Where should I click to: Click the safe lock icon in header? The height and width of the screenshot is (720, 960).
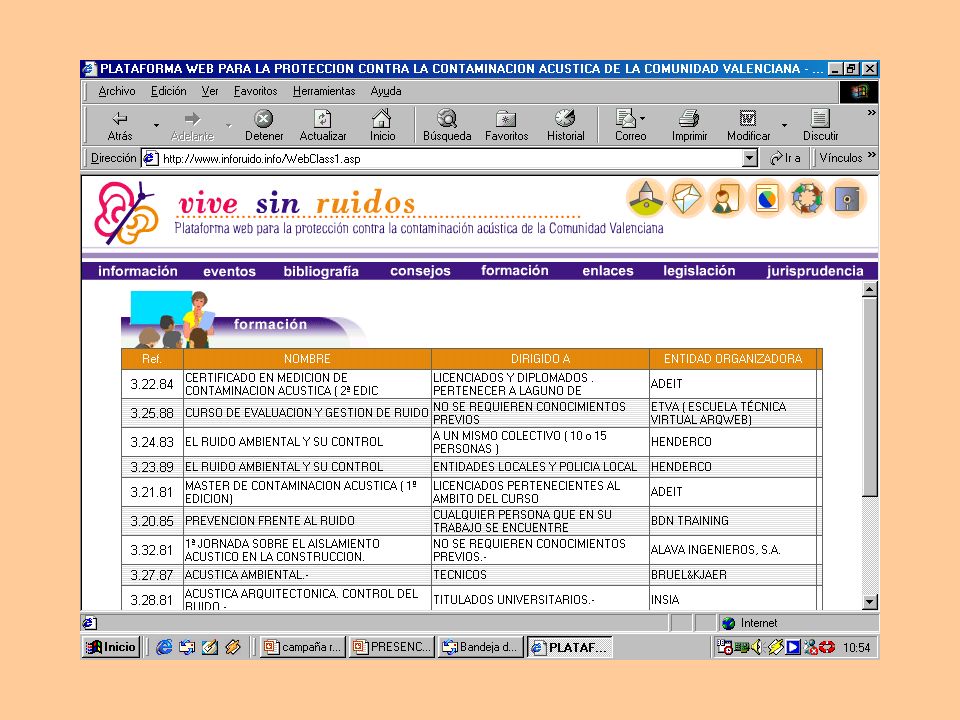[x=847, y=198]
